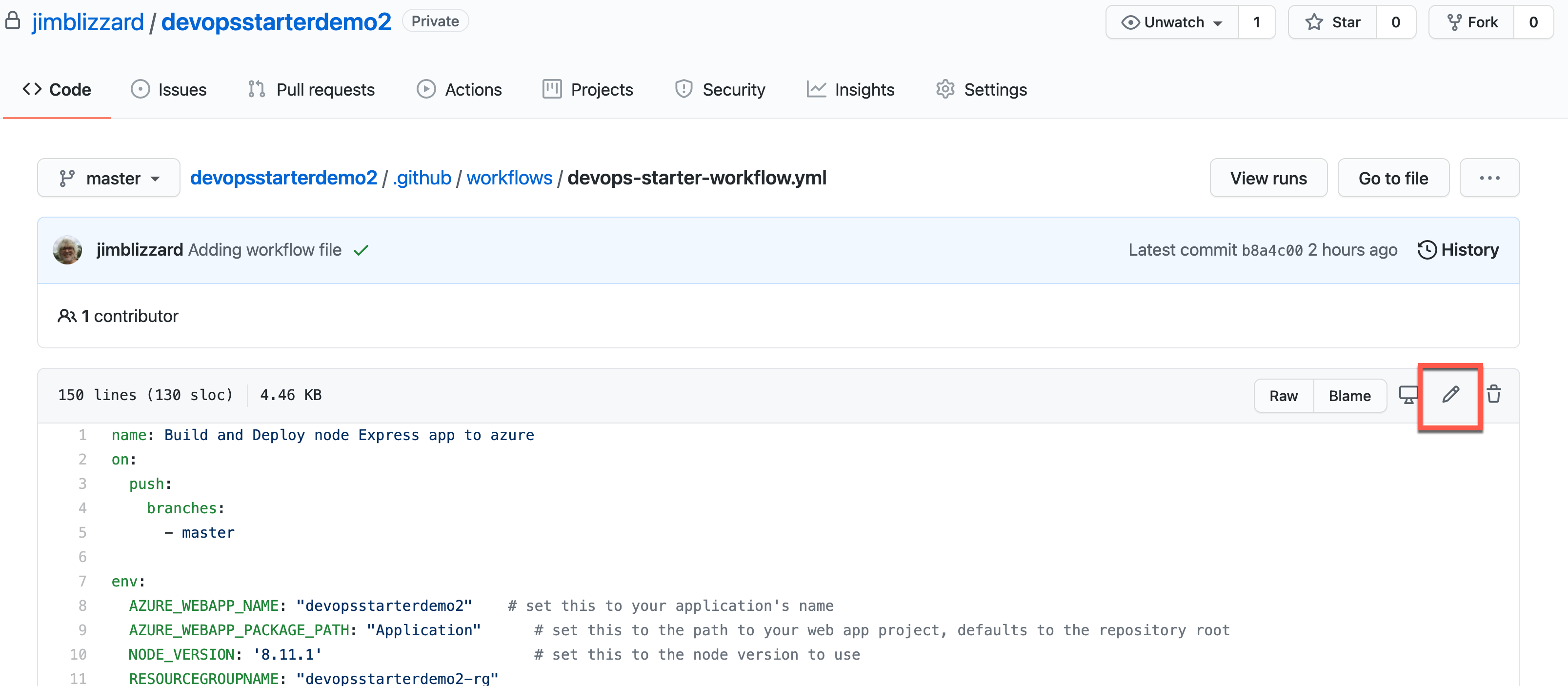Navigate to the workflows folder breadcrumb
This screenshot has height=686, width=1568.
(x=509, y=178)
